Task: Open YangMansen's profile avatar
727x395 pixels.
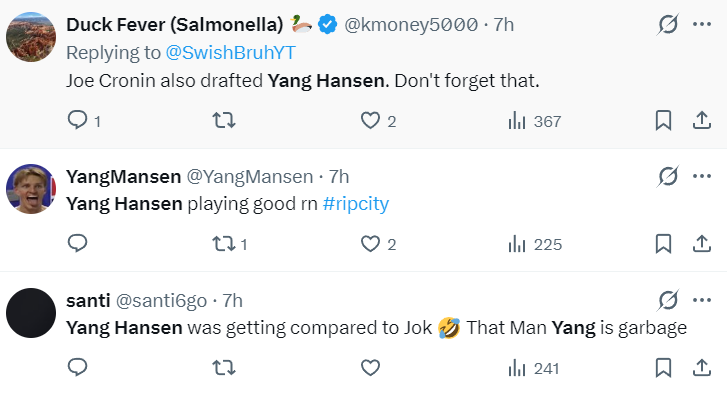Action: tap(31, 189)
